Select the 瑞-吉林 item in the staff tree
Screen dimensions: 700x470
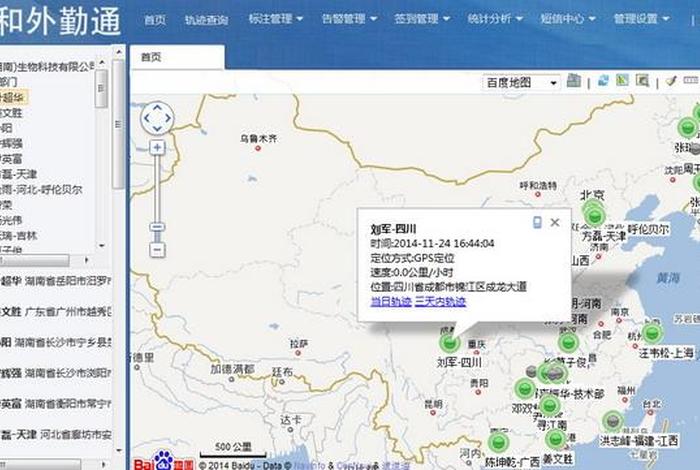(x=19, y=235)
